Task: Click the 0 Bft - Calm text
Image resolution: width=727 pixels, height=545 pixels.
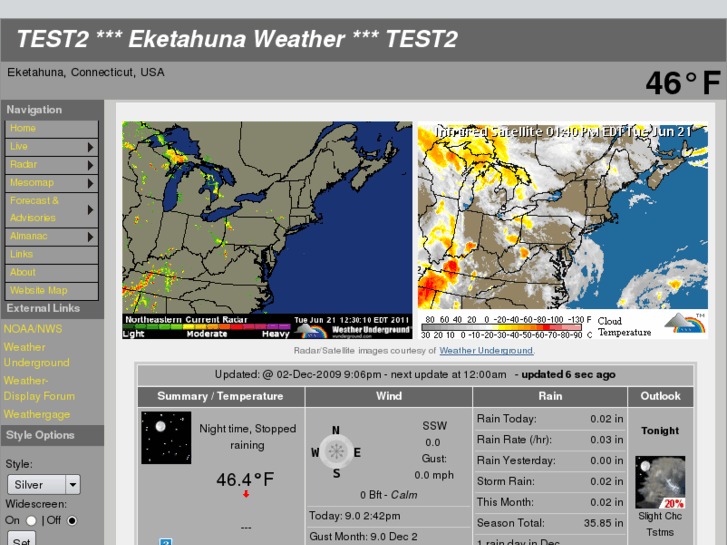Action: [389, 495]
